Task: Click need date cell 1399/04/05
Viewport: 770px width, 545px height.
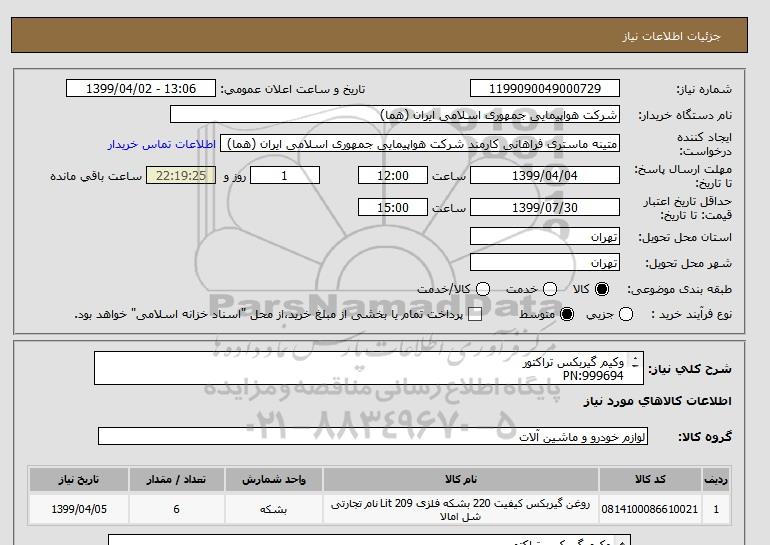Action: pyautogui.click(x=79, y=509)
